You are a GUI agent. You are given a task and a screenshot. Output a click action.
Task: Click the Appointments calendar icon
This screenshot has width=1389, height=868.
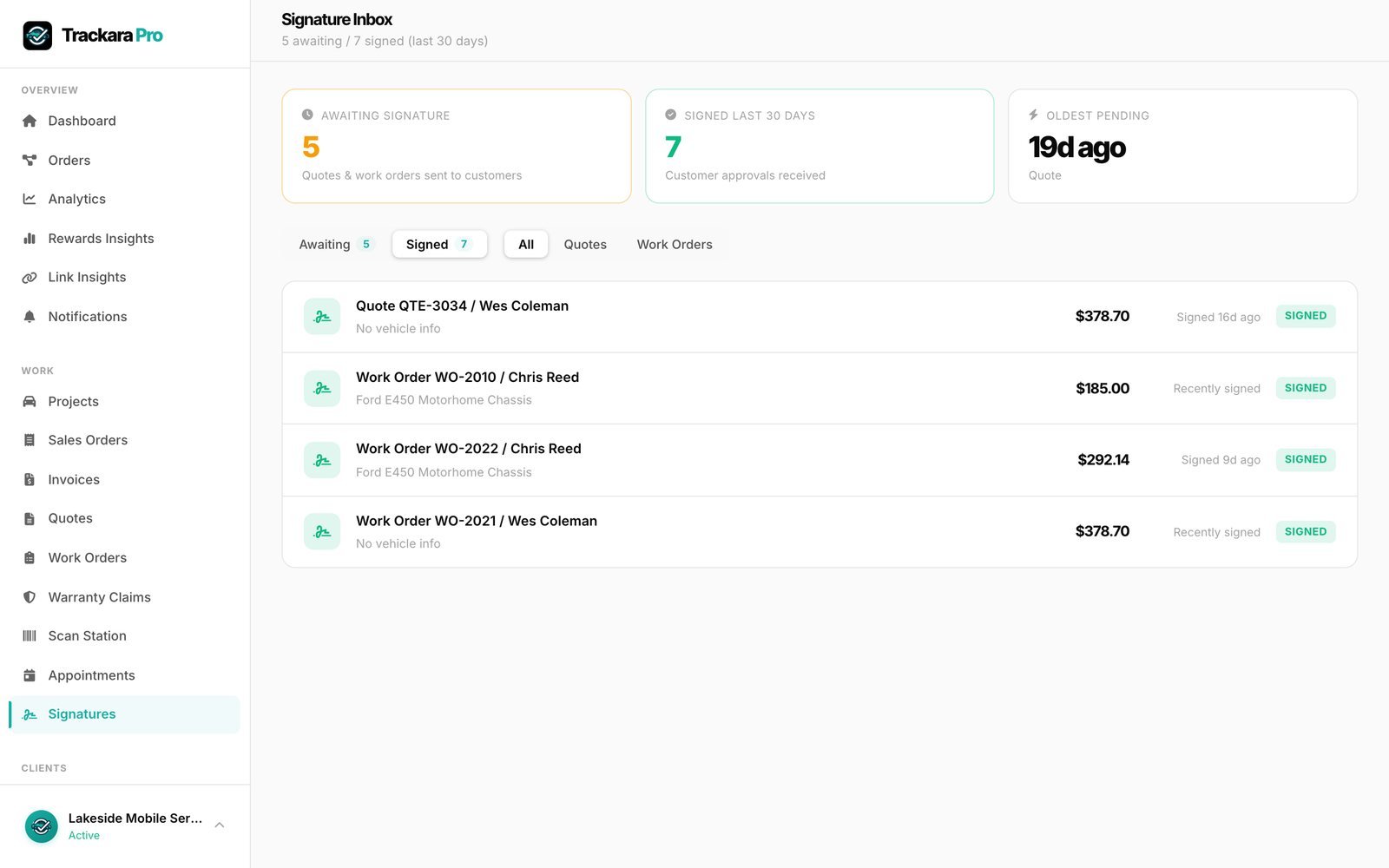[x=30, y=675]
